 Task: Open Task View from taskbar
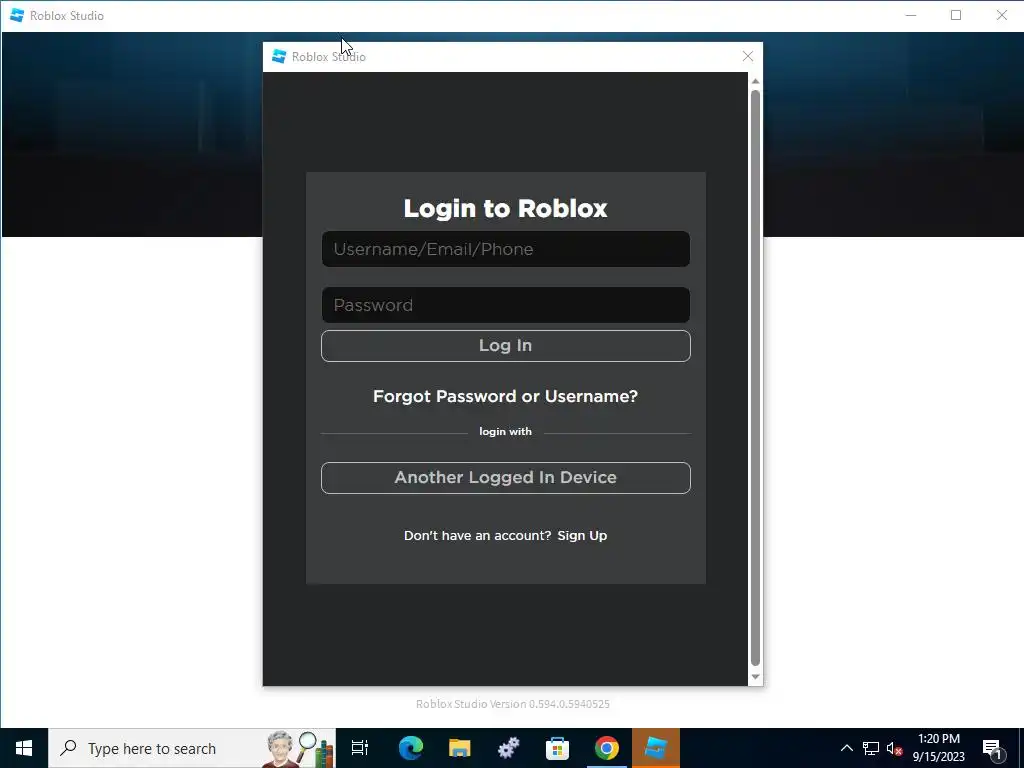(360, 748)
